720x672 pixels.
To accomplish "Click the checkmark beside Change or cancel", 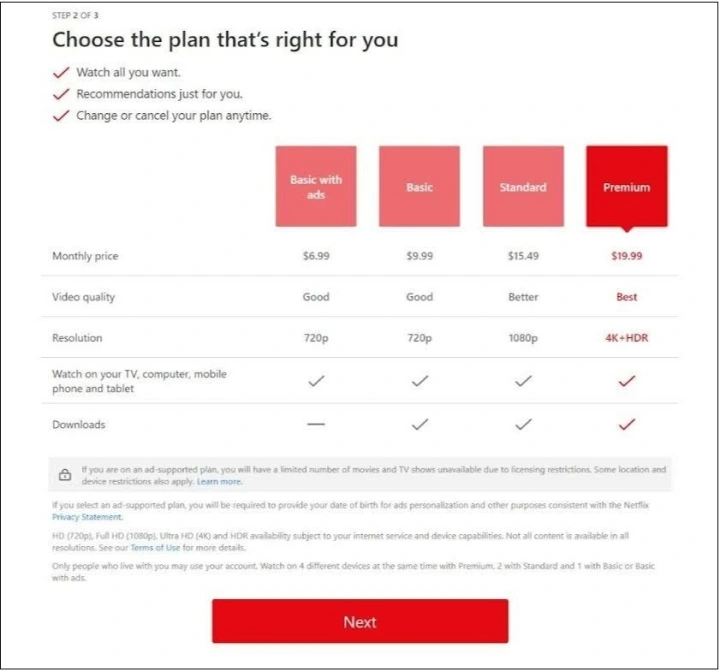I will [61, 116].
